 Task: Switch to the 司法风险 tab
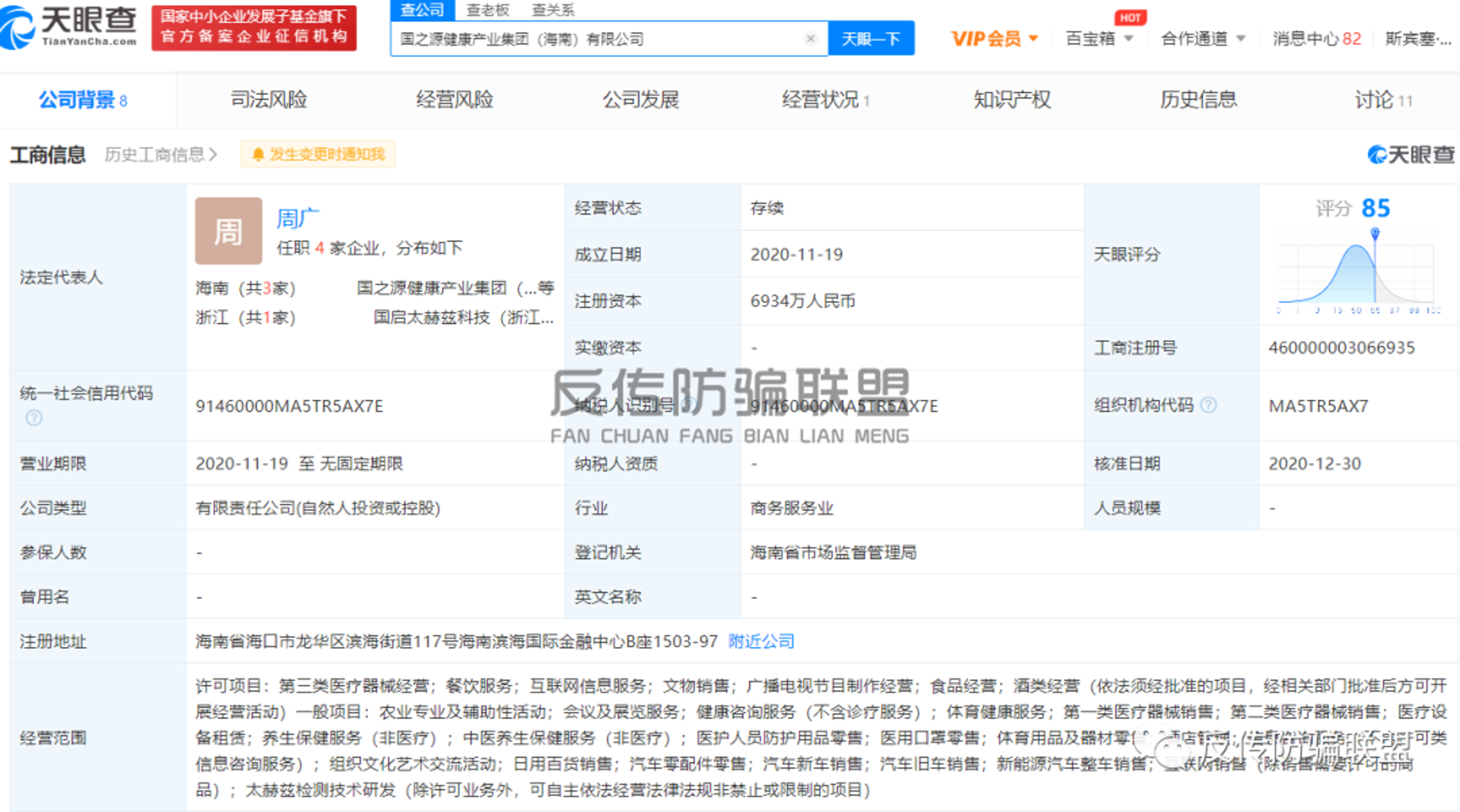(x=268, y=100)
